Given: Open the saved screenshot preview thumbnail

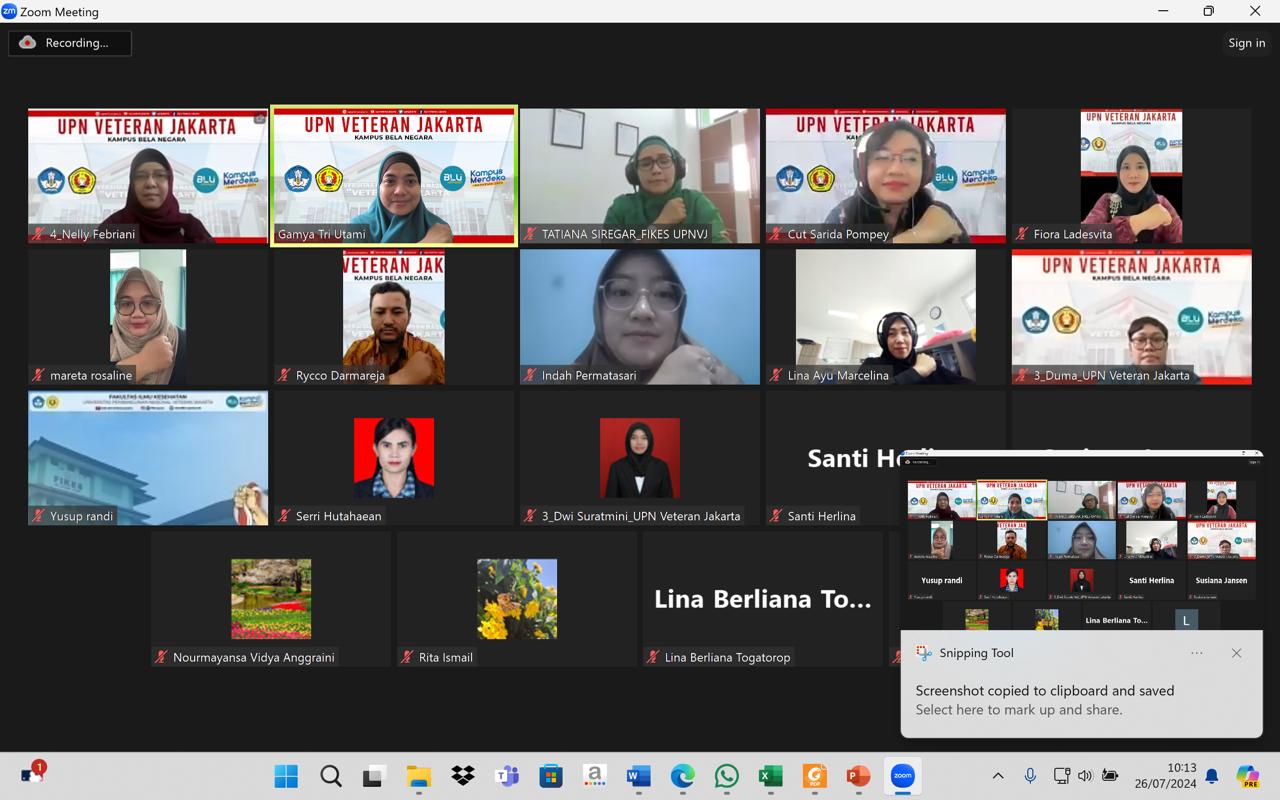Looking at the screenshot, I should (x=1081, y=540).
